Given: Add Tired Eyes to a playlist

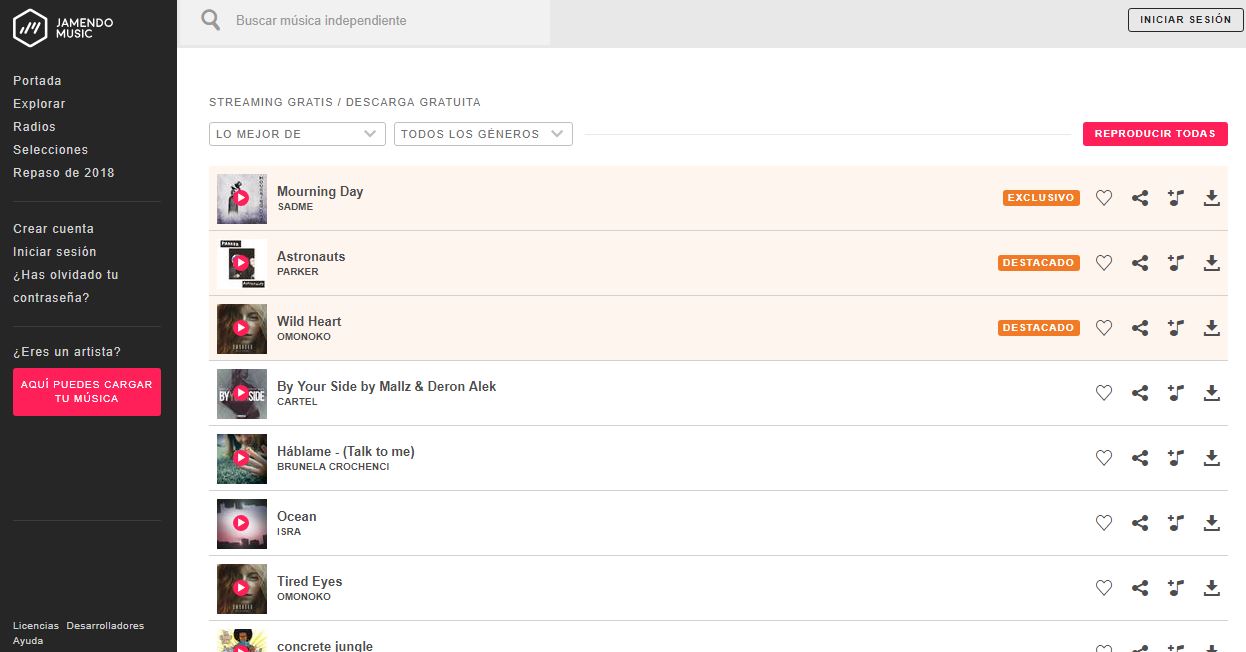Looking at the screenshot, I should click(1176, 588).
